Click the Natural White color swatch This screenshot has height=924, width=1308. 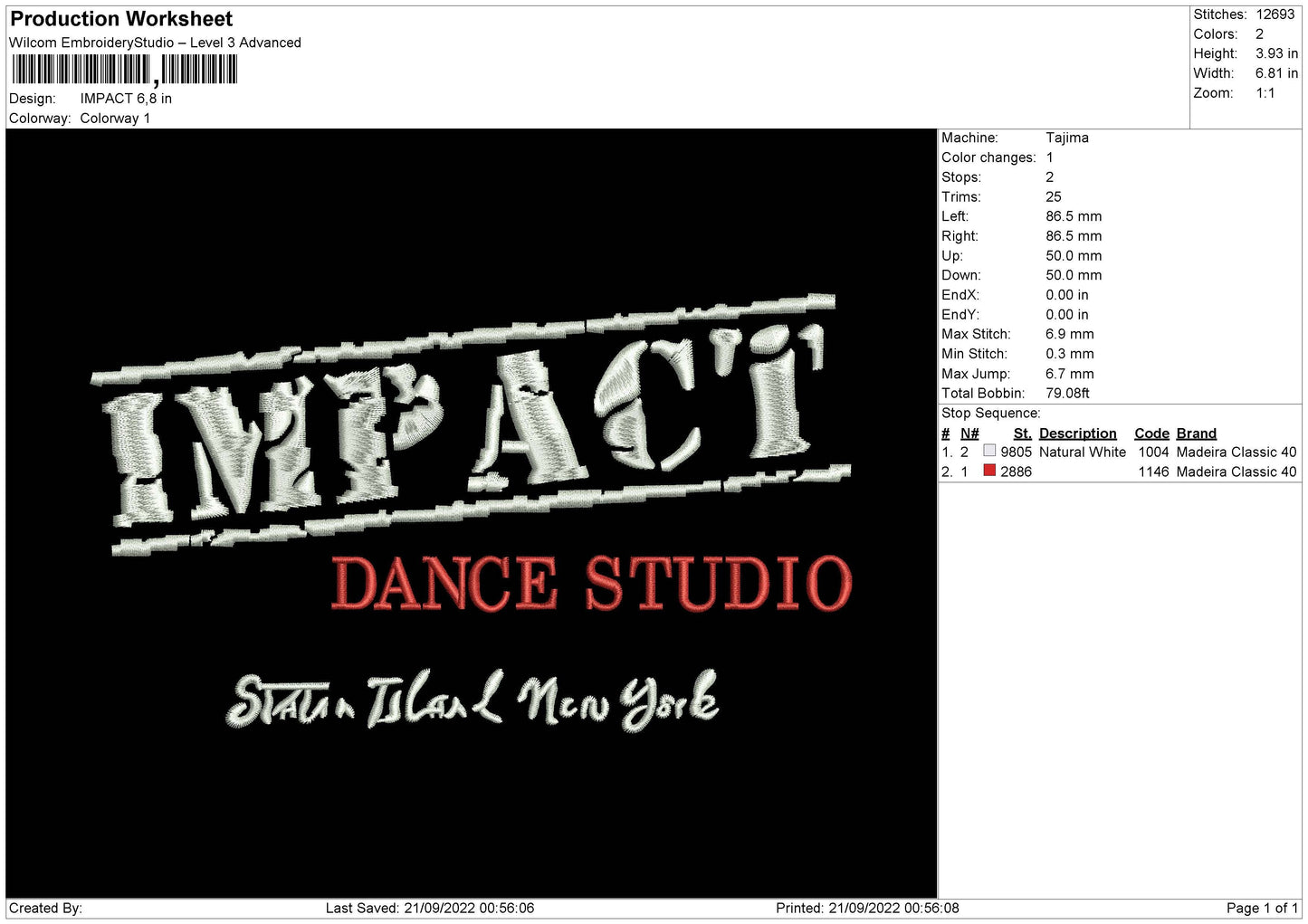click(989, 451)
